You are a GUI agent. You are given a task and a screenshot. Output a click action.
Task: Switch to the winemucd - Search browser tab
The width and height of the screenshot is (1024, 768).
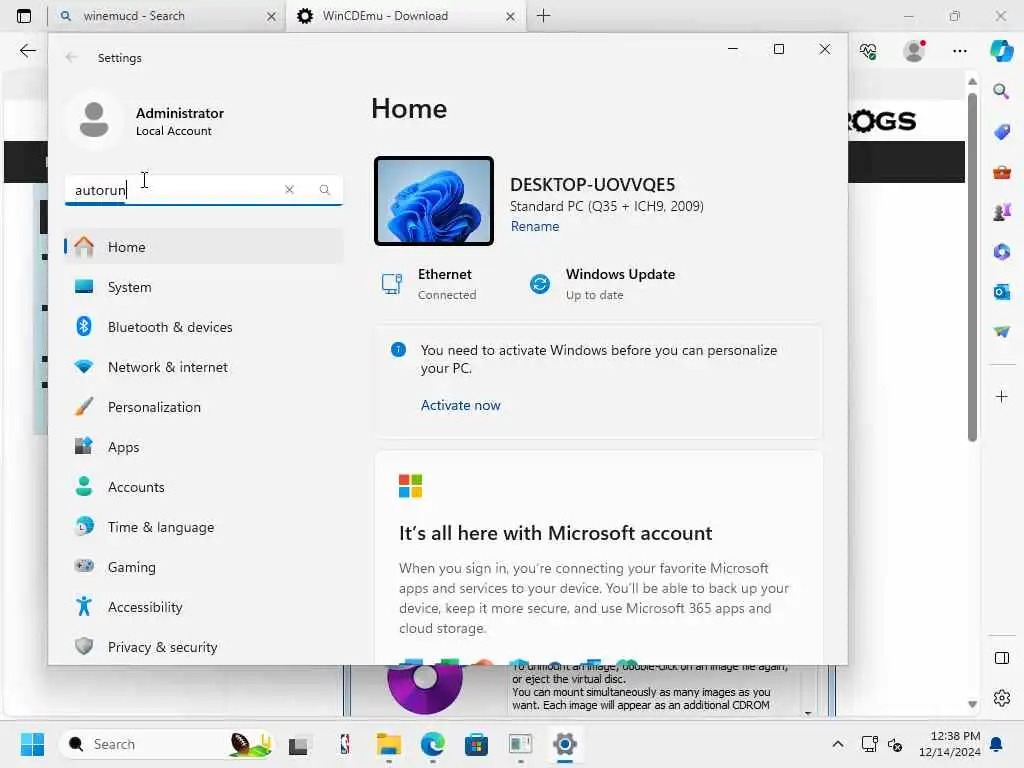166,16
